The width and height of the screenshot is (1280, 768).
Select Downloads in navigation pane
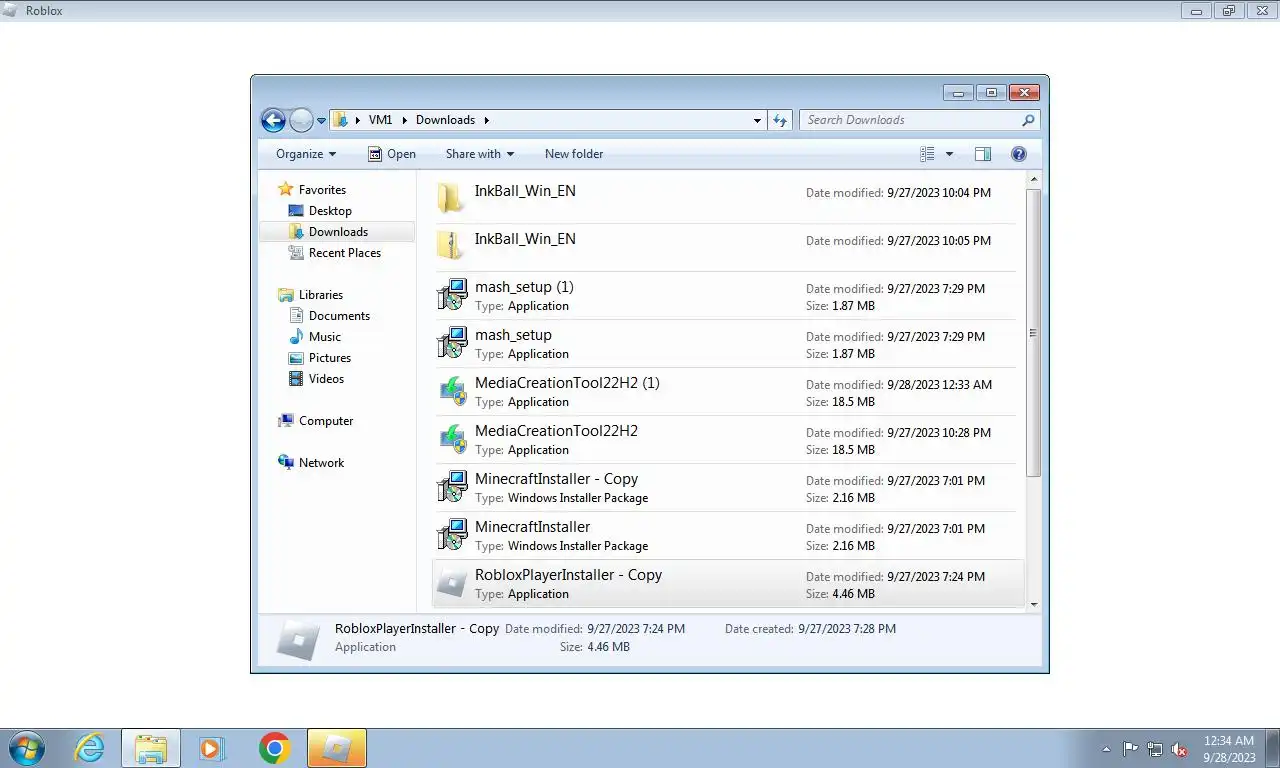point(338,232)
